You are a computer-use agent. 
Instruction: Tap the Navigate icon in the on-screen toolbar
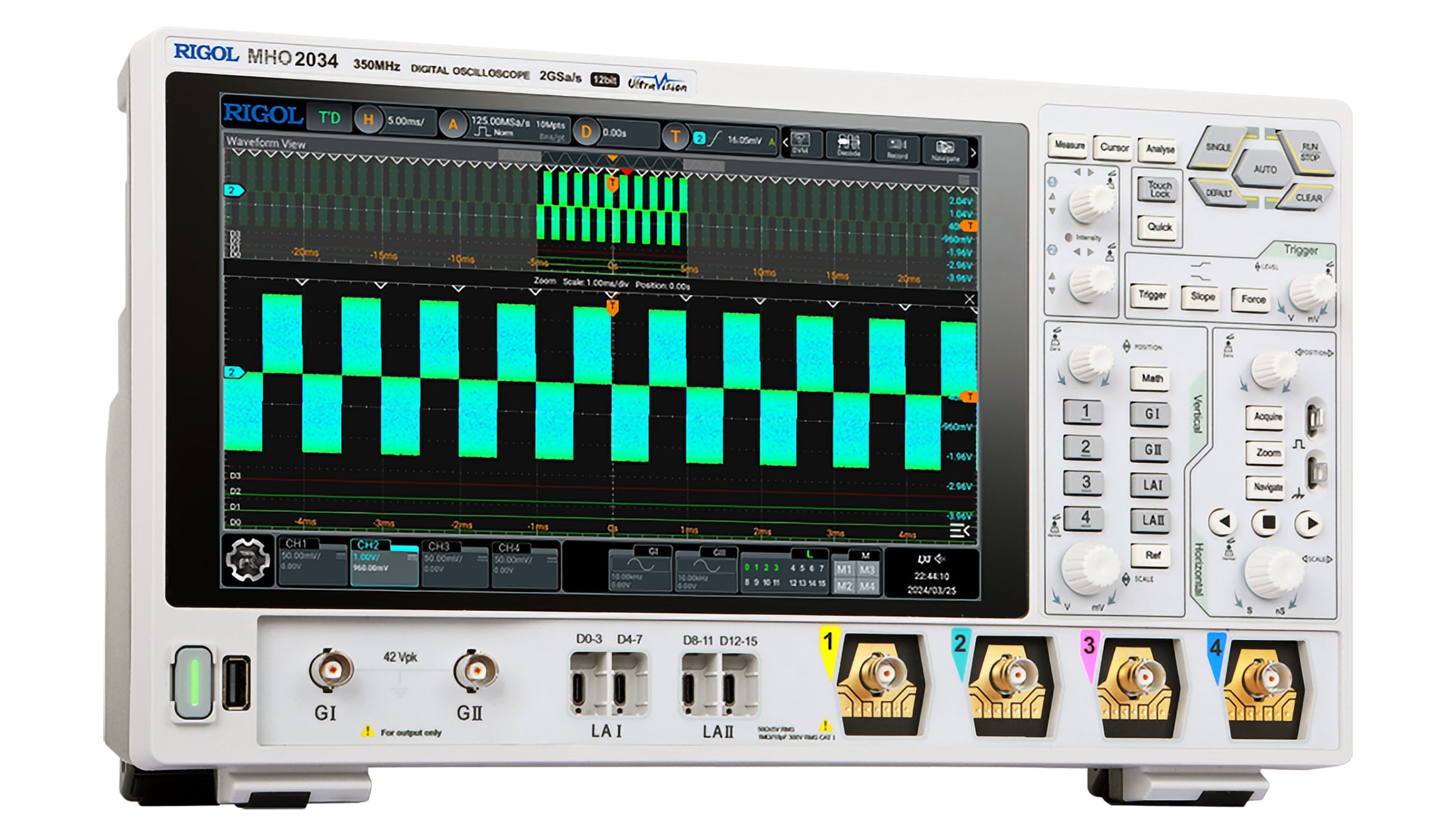click(x=945, y=151)
